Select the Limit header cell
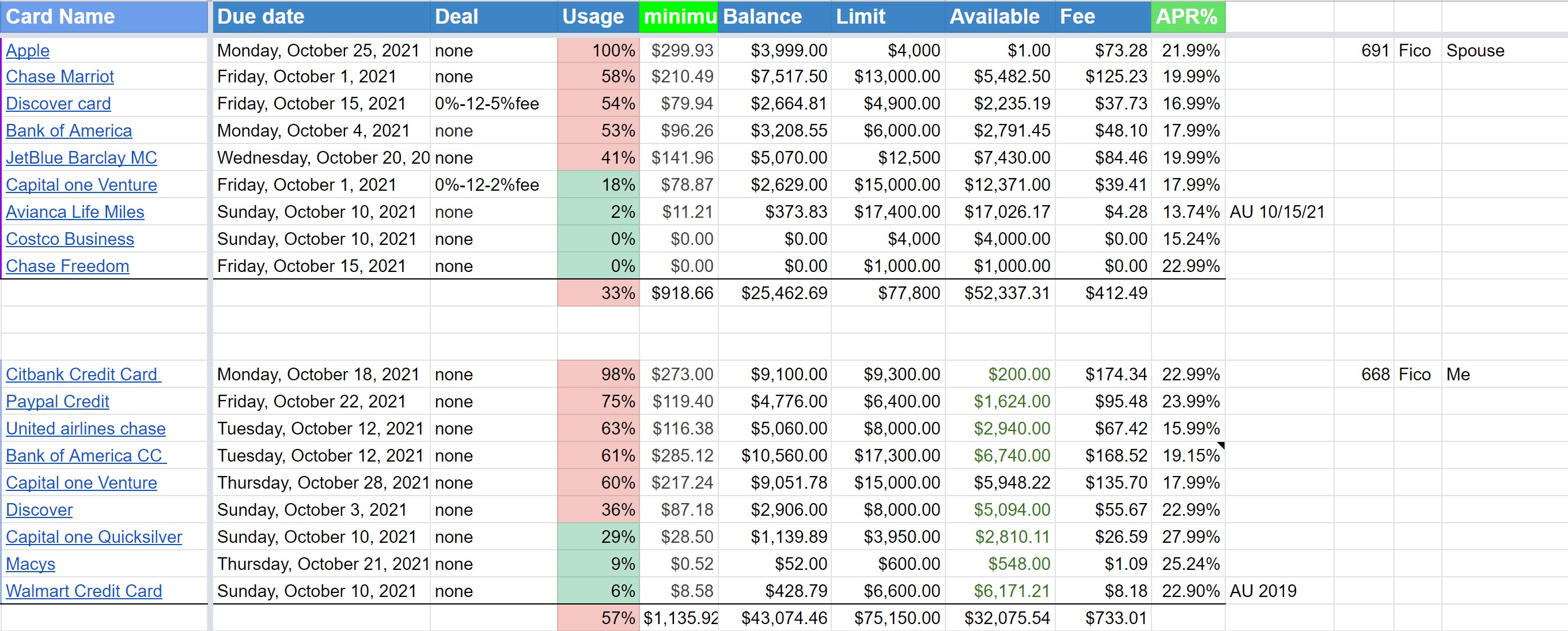 click(x=888, y=17)
